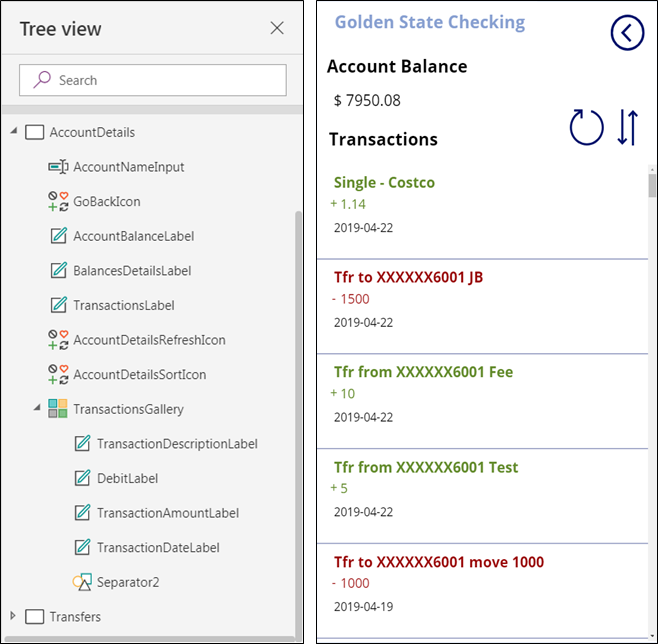Click the tree view Search field
The image size is (658, 644).
[x=153, y=80]
